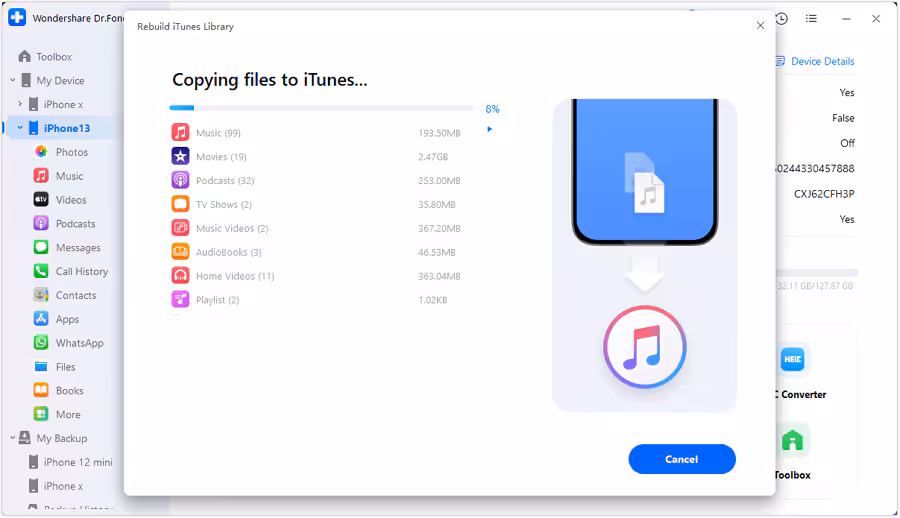Screen dimensions: 900x518
Task: Click the Music Videos (2) icon
Action: pyautogui.click(x=180, y=228)
